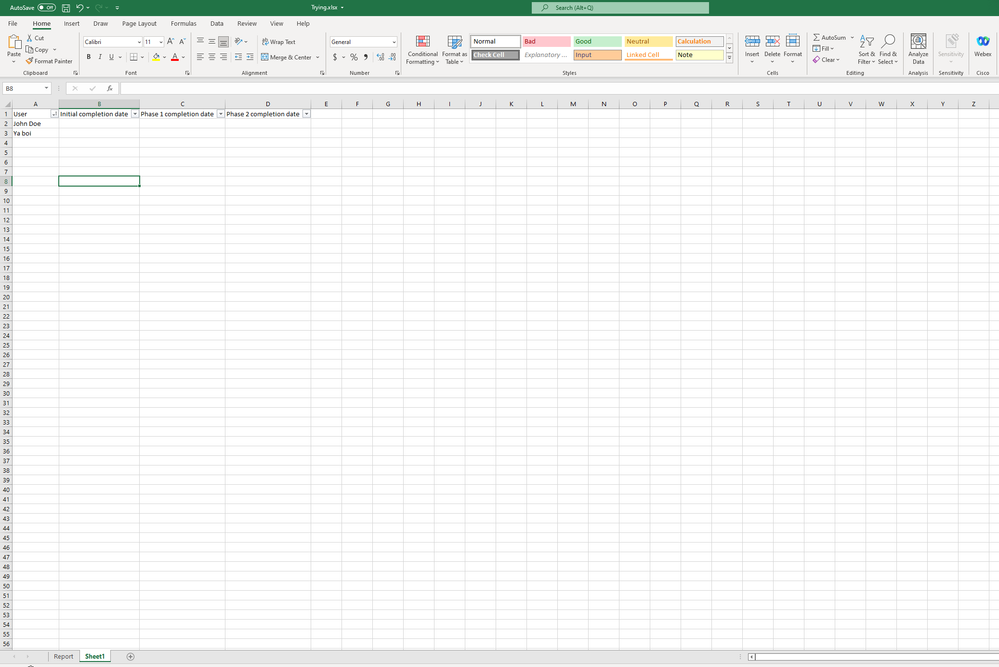Open Find & Select magnifier menu

coord(888,50)
